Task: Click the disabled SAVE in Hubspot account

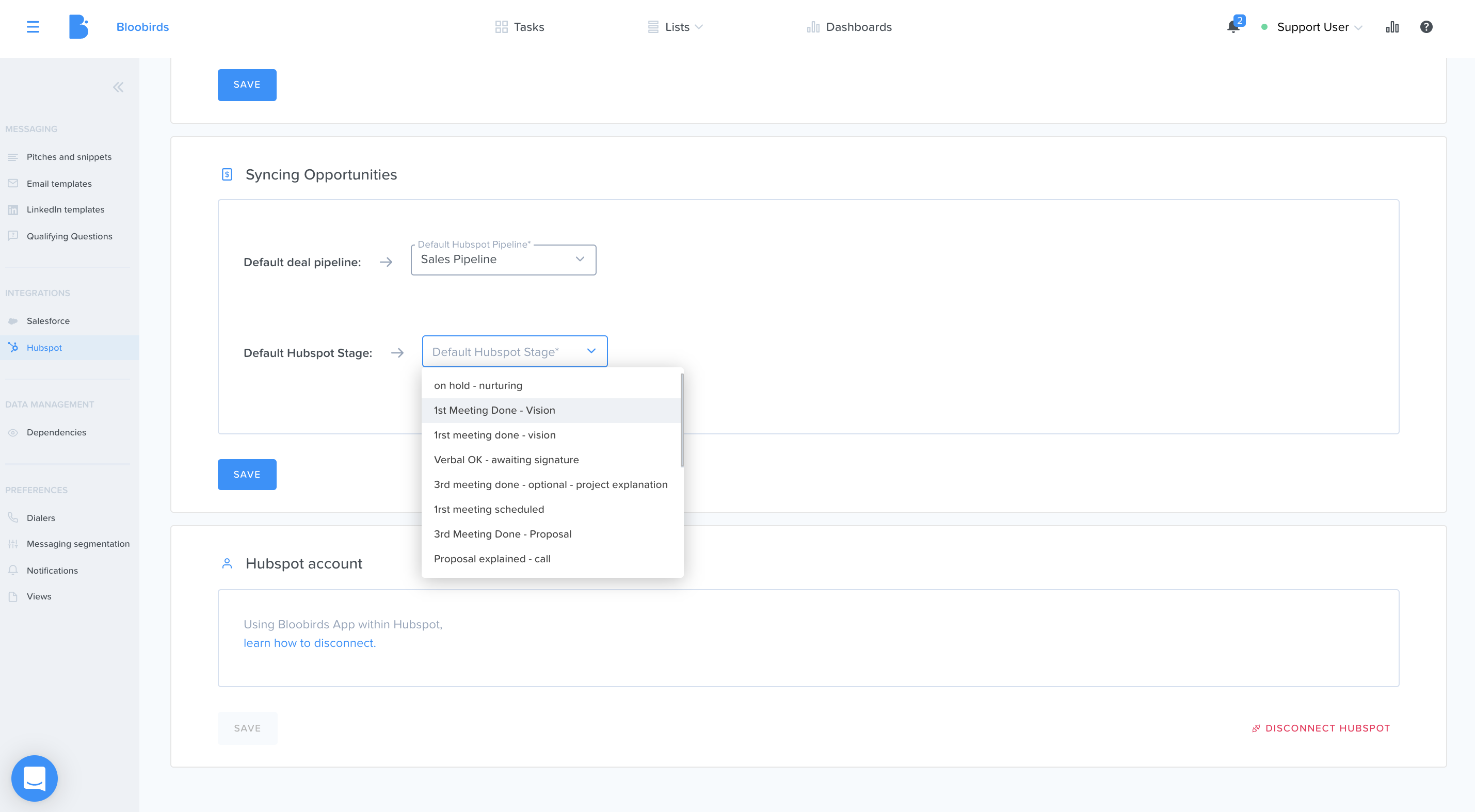Action: click(x=247, y=728)
